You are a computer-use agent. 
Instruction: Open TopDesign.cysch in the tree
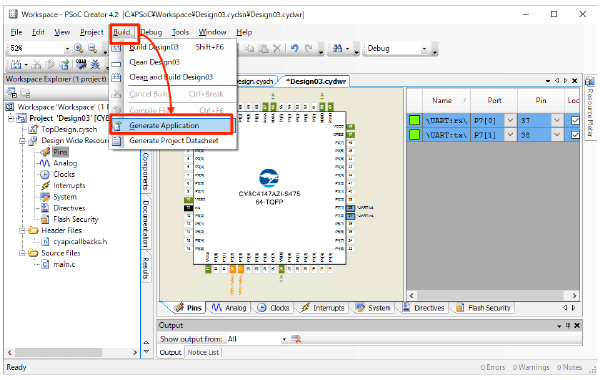[69, 129]
